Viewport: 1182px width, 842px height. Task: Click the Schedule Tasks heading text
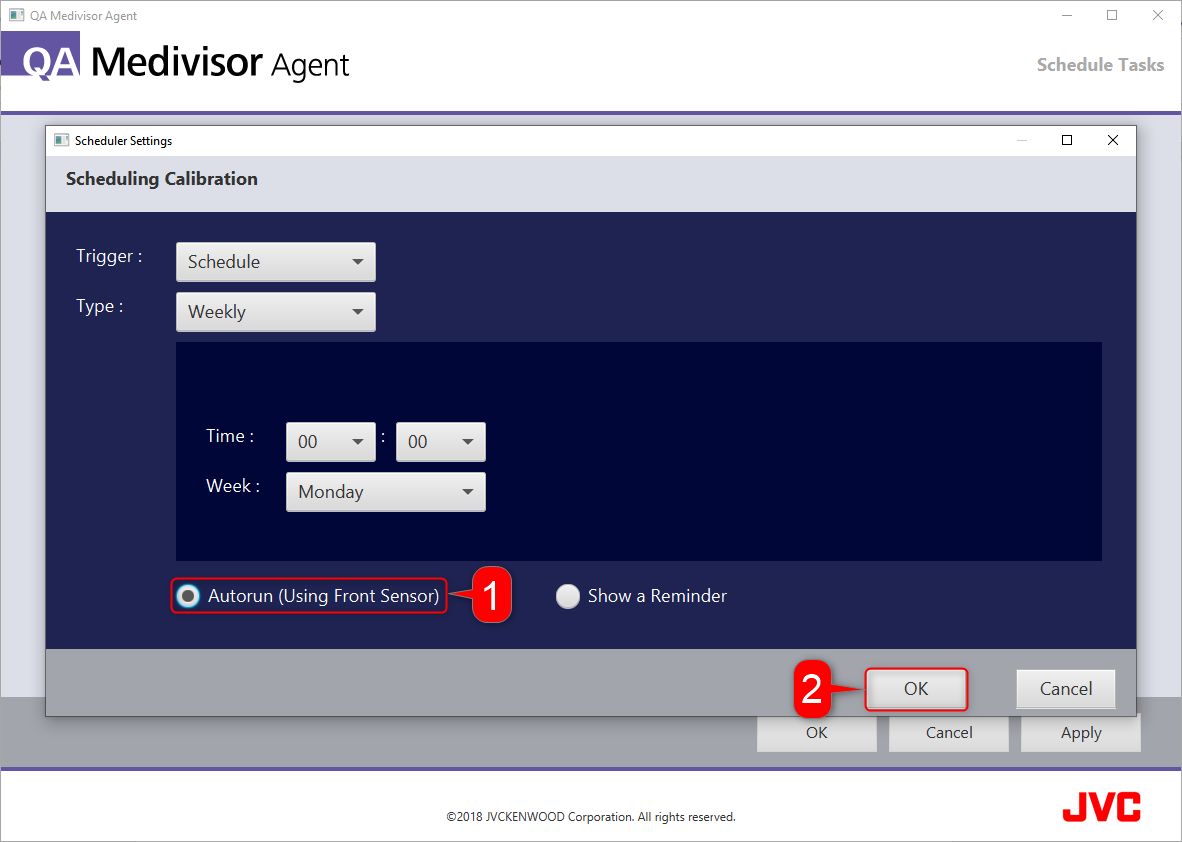(1100, 65)
